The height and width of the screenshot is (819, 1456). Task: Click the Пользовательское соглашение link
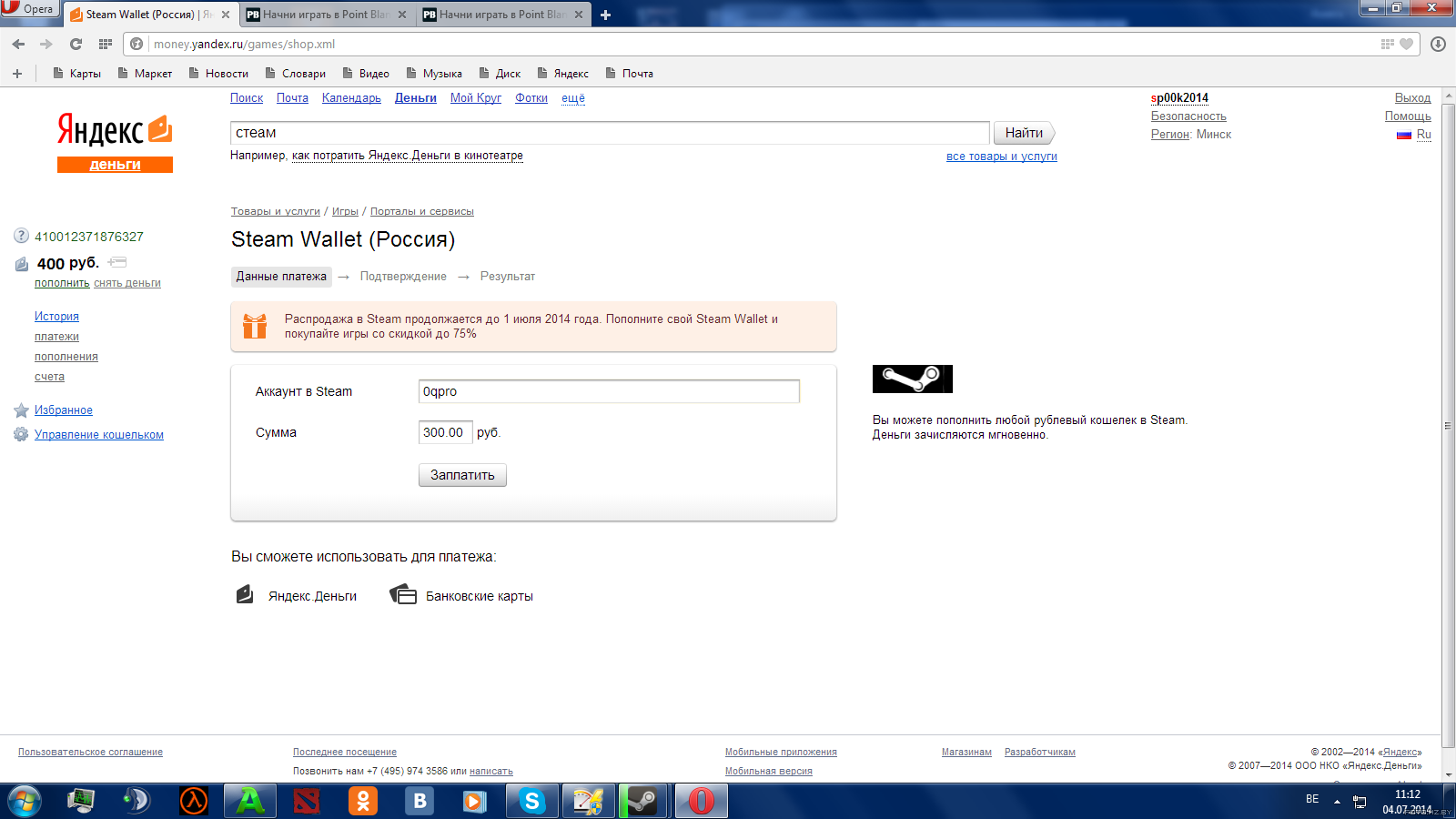pos(90,753)
